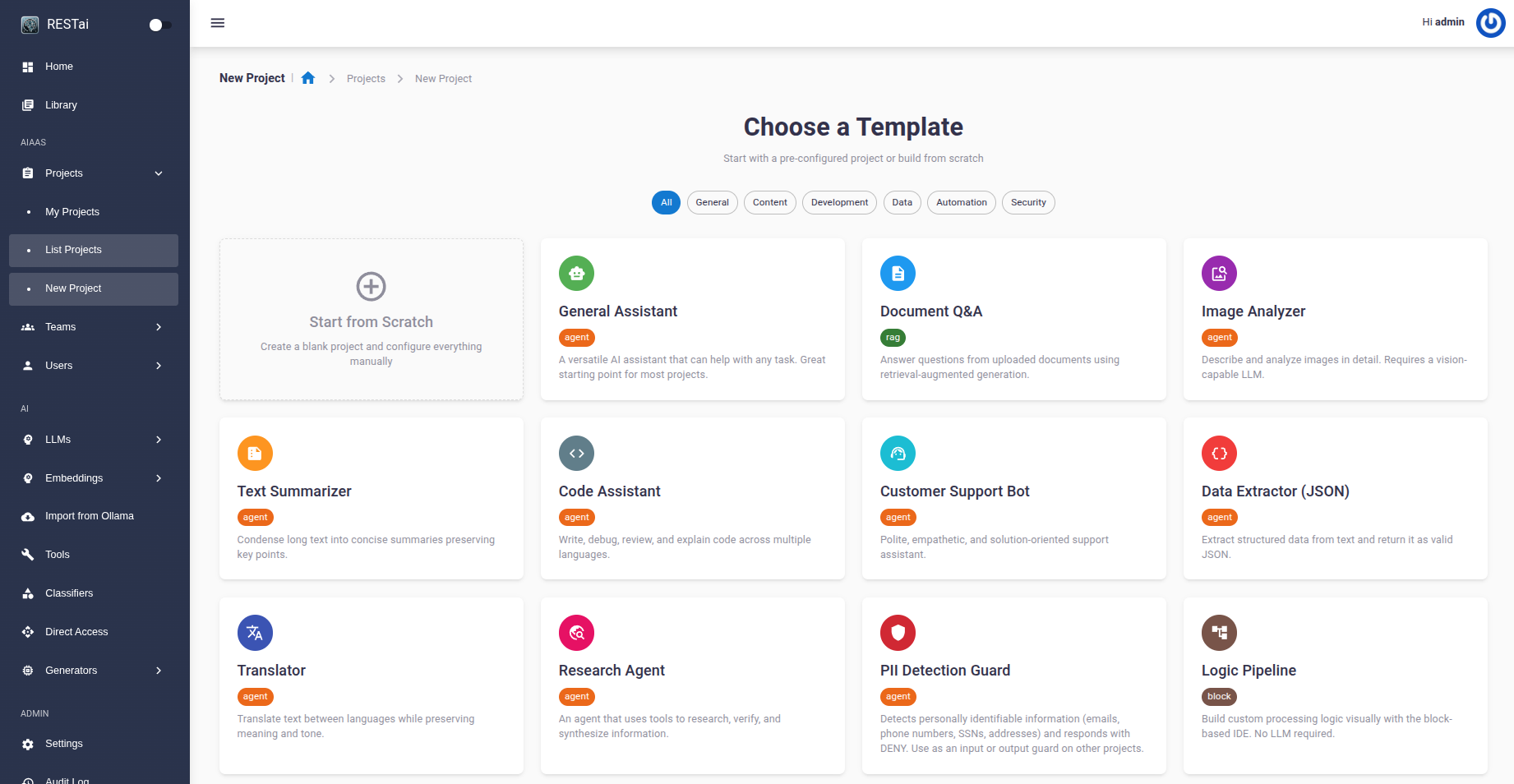Toggle the dark mode switch beside RESTai
Image resolution: width=1514 pixels, height=784 pixels.
[160, 25]
